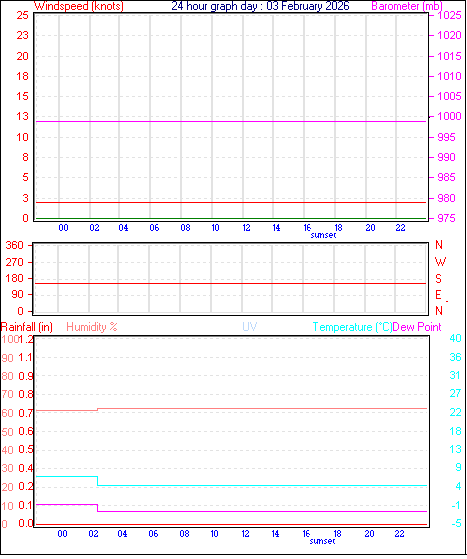Select the 0.0 rainfall axis label
This screenshot has height=559, width=467.
coord(25,523)
